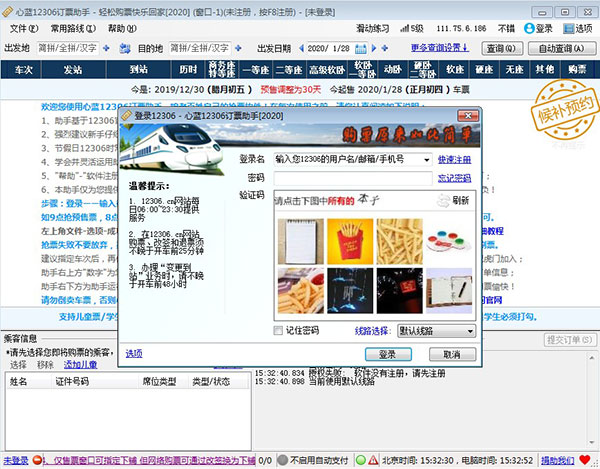Select the notebook with pen captcha image
The image size is (600, 469).
pyautogui.click(x=449, y=291)
